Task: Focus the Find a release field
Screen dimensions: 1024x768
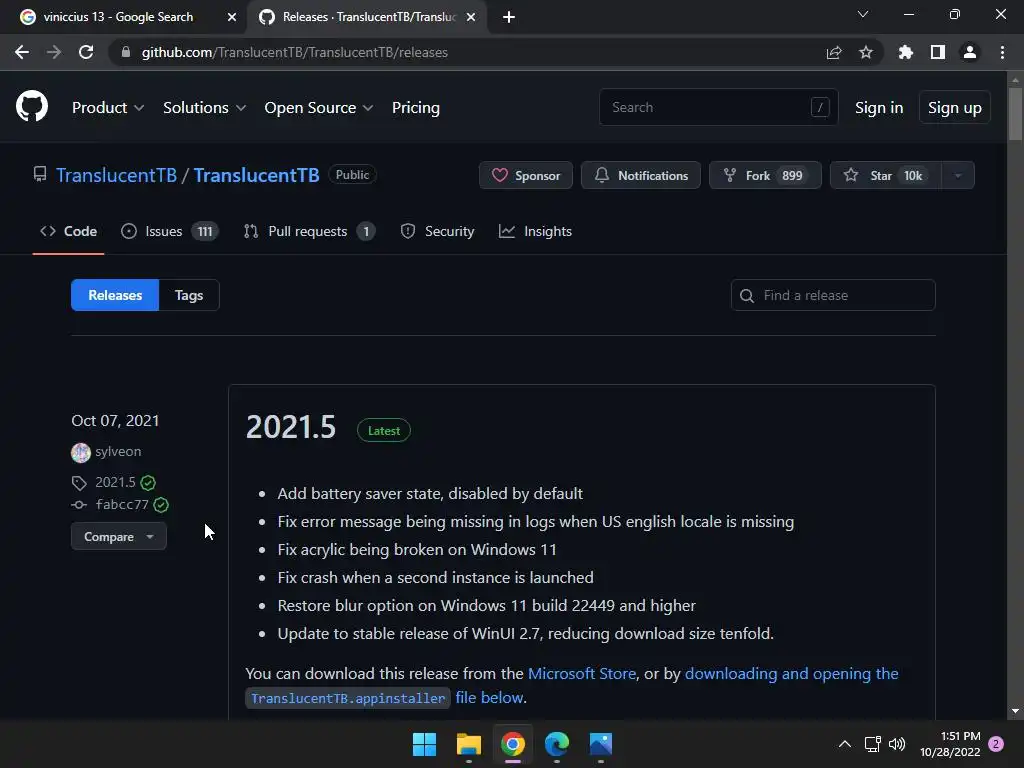Action: [x=833, y=295]
